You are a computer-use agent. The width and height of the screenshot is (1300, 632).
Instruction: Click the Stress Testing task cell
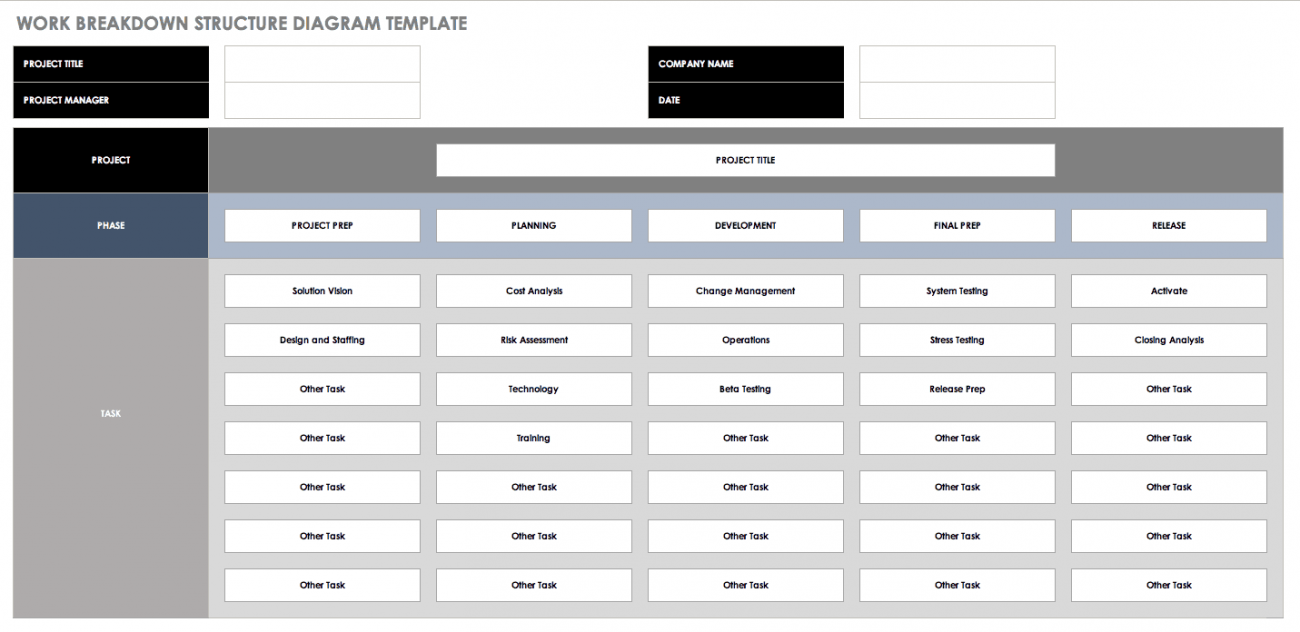(956, 340)
